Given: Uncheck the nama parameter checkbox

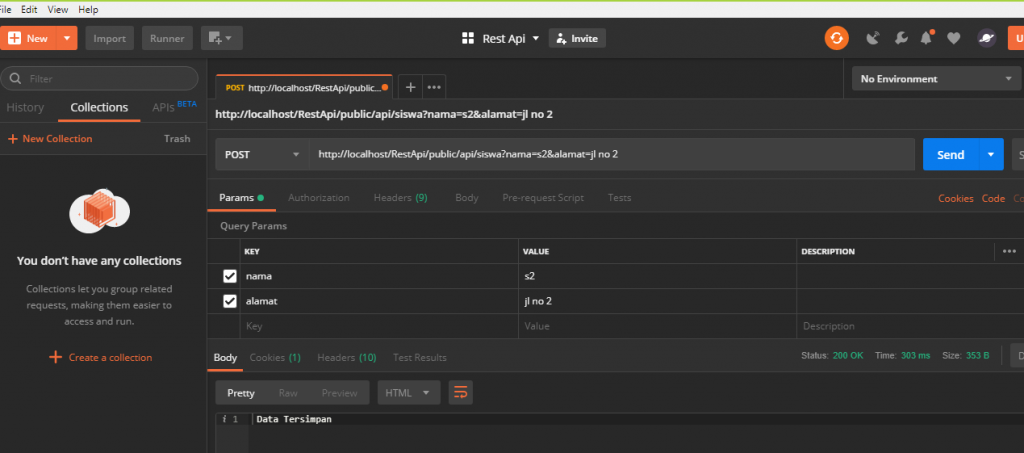Looking at the screenshot, I should [x=230, y=276].
